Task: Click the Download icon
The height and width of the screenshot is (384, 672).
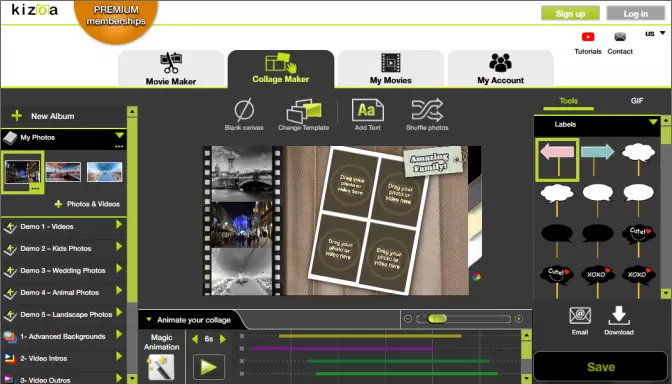Action: pyautogui.click(x=618, y=316)
